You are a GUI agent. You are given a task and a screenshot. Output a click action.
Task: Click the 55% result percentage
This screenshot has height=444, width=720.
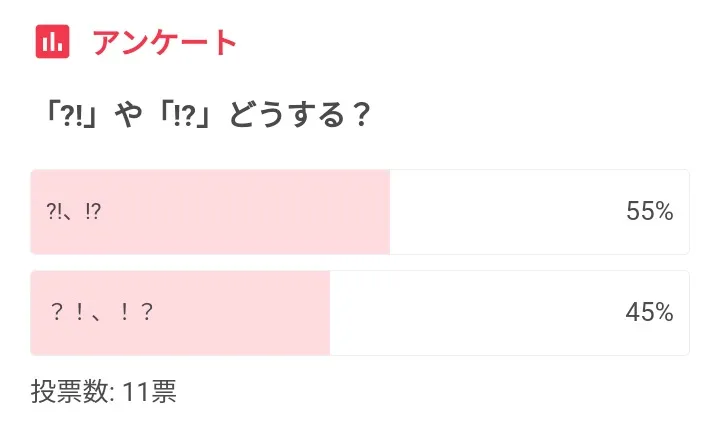(x=649, y=212)
